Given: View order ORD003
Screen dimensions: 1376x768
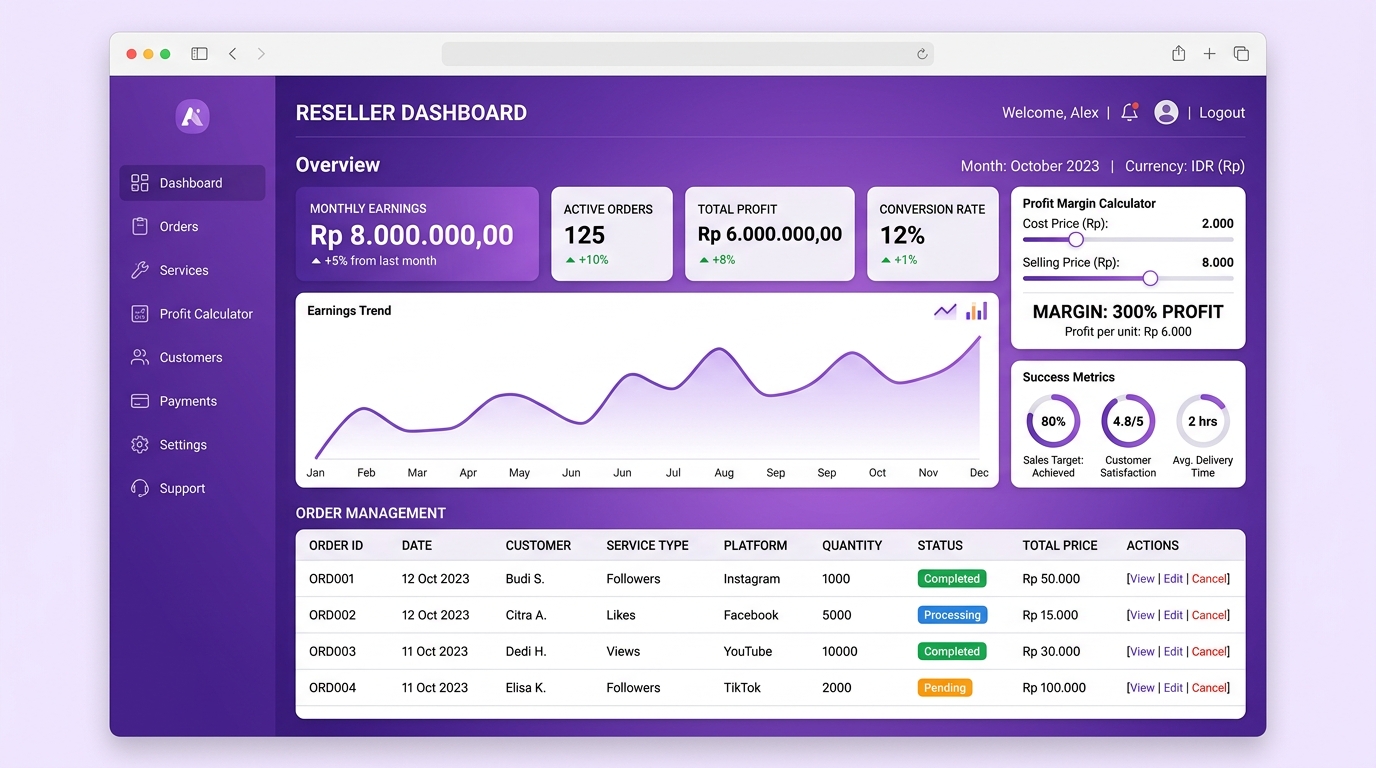Looking at the screenshot, I should [x=1142, y=651].
